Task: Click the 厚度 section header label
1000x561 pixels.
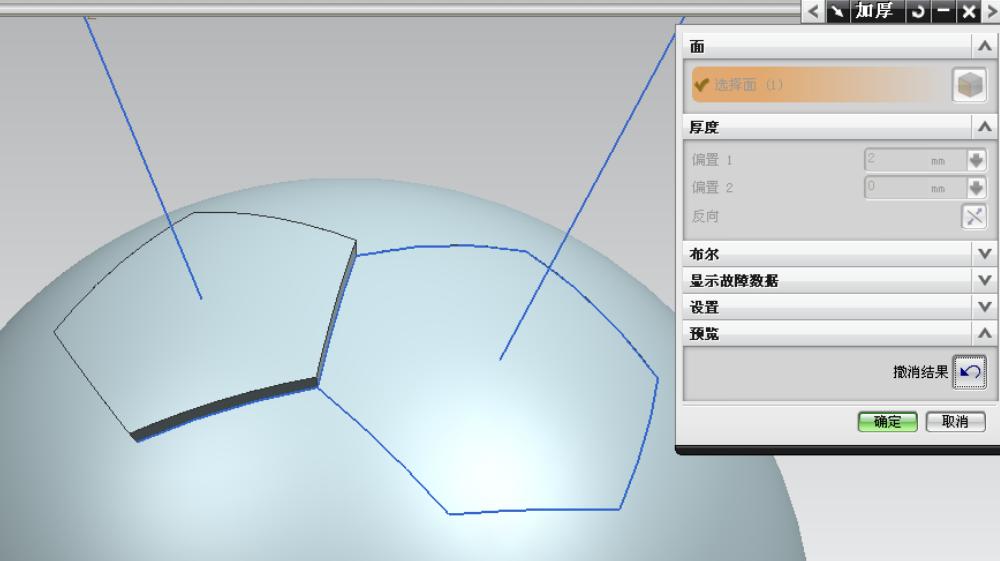Action: point(704,127)
